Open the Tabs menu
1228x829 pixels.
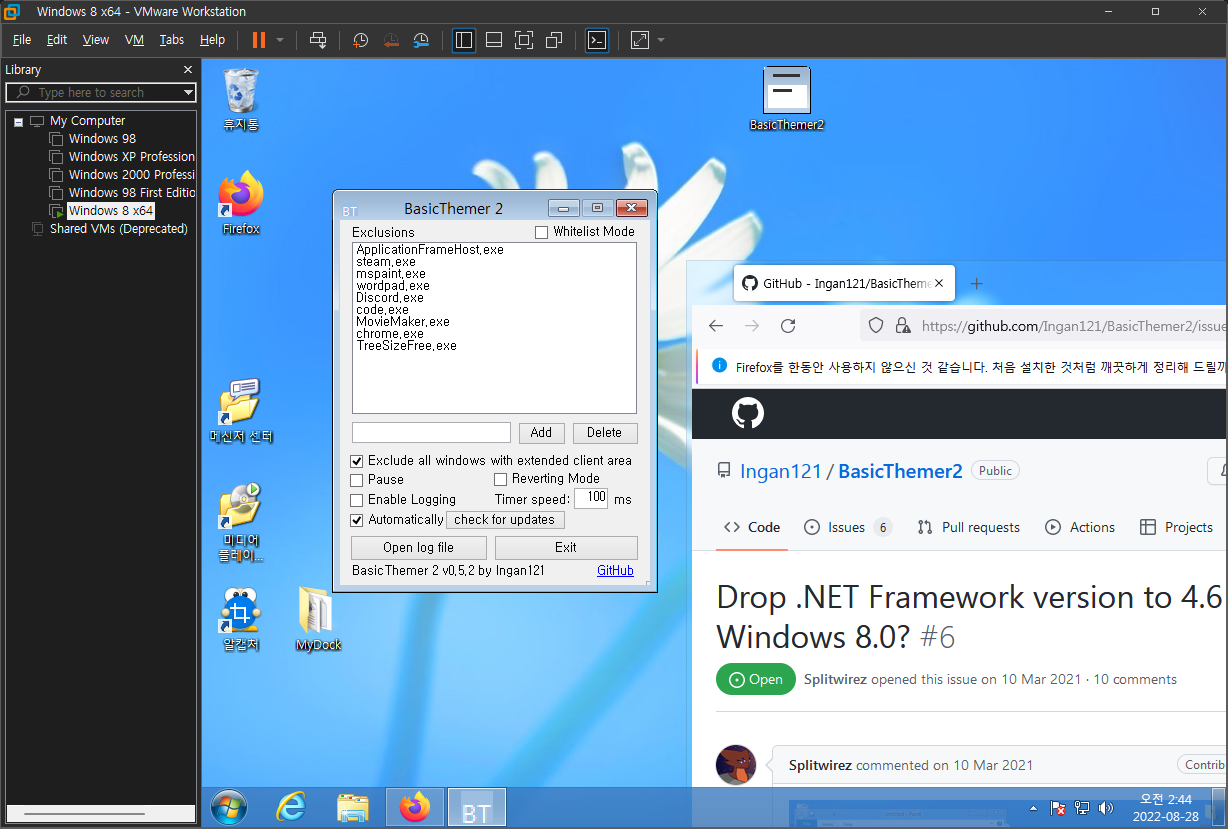coord(172,40)
